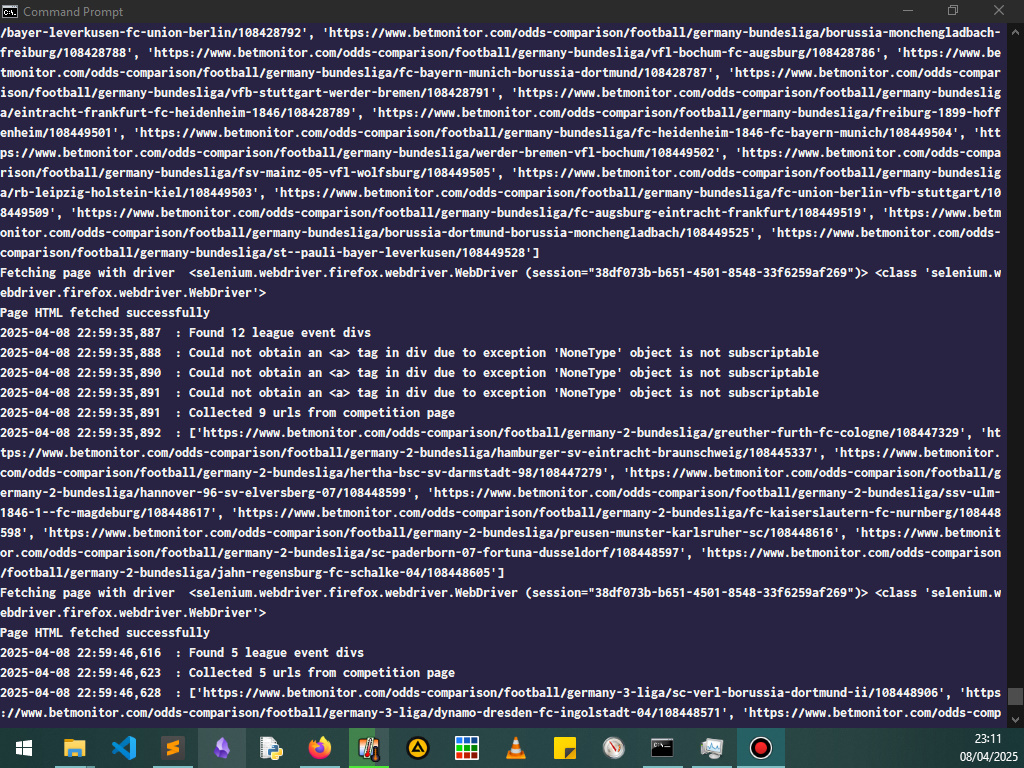1024x768 pixels.
Task: Select the Command Prompt taskbar button
Action: (663, 747)
